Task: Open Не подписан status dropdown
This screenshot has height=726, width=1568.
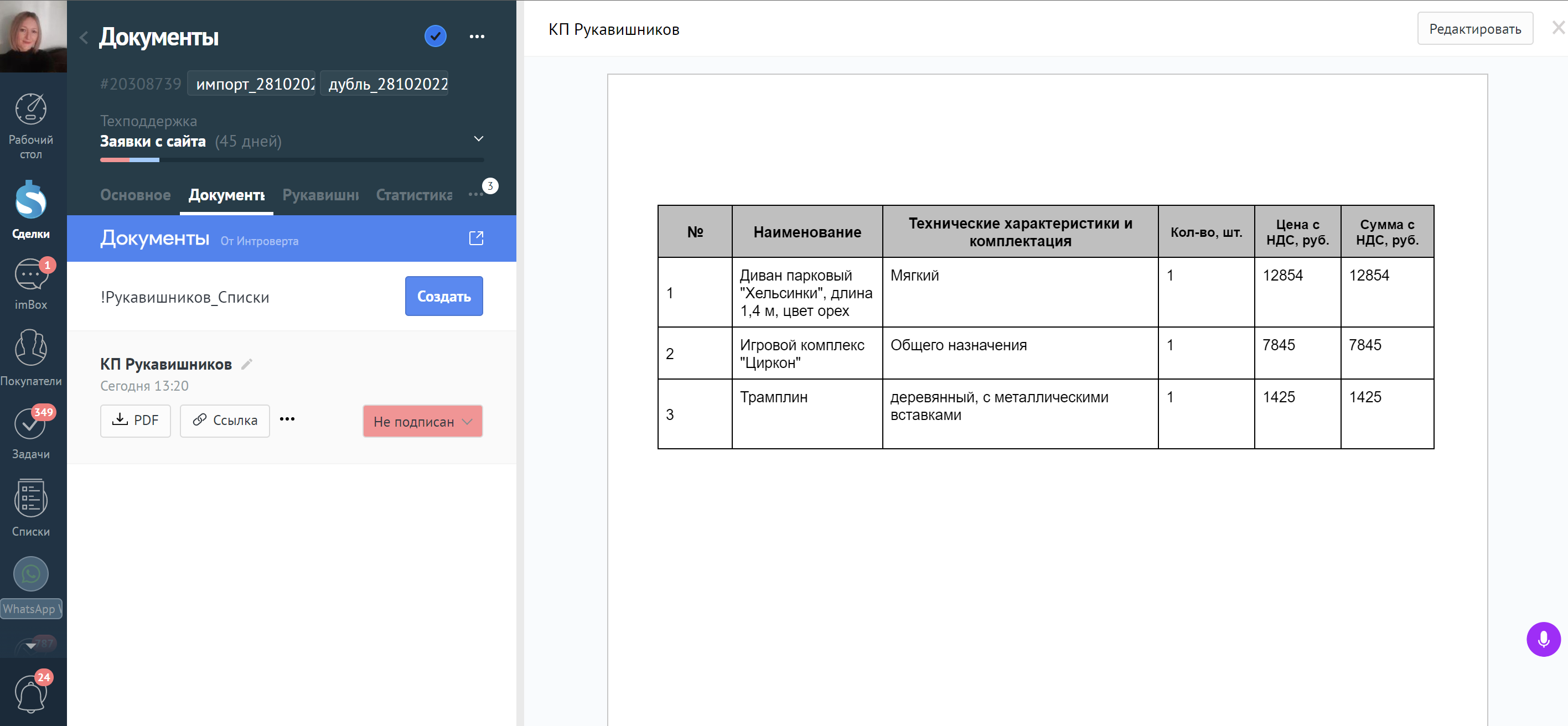Action: (x=422, y=421)
